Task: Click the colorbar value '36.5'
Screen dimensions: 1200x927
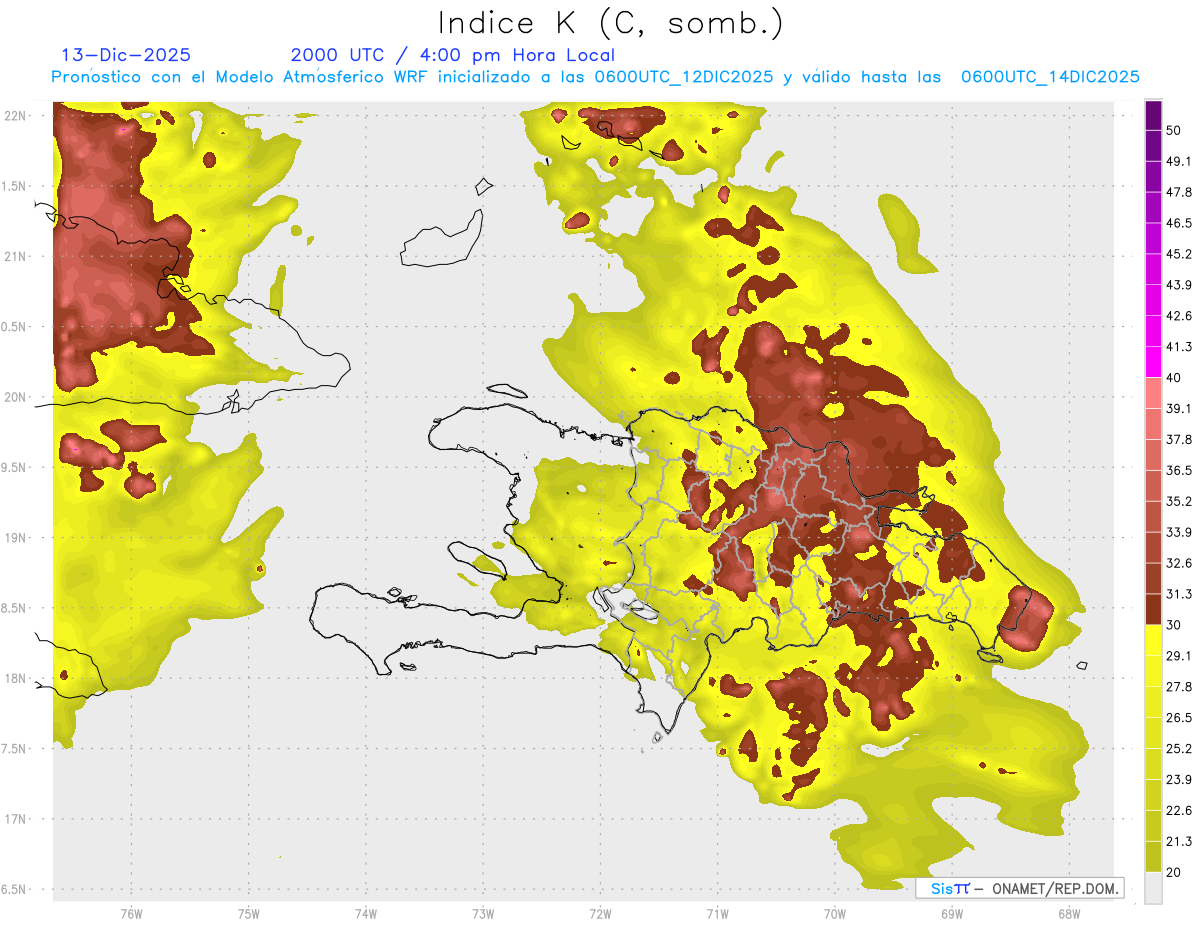Action: click(1179, 470)
